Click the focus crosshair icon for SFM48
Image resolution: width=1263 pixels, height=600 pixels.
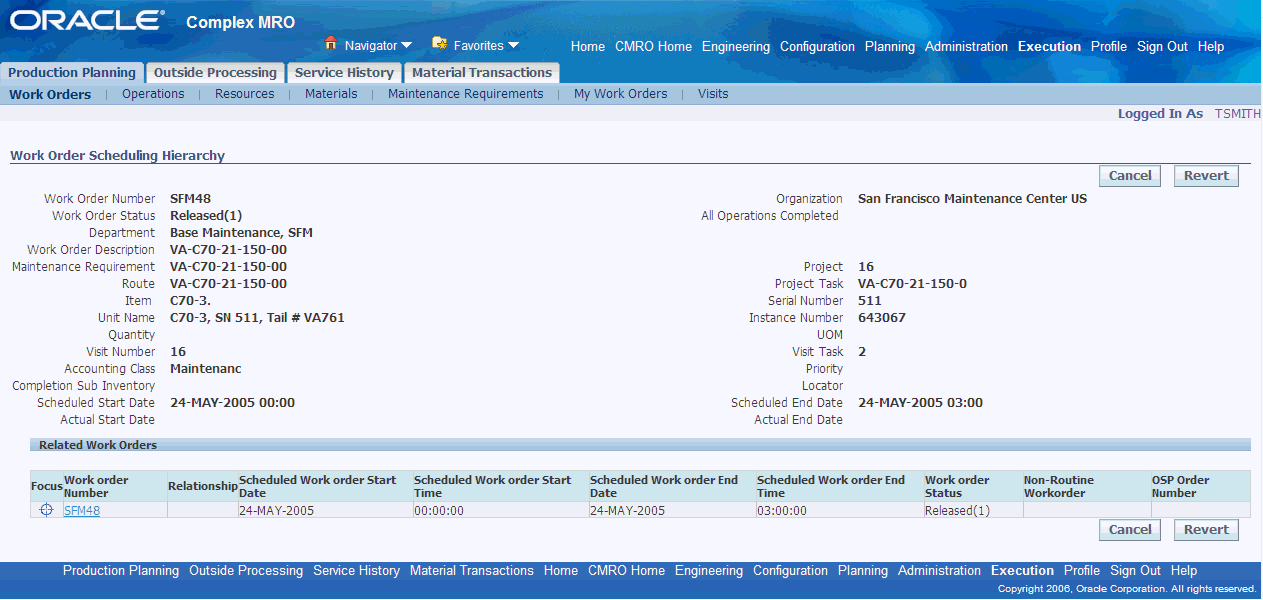46,510
